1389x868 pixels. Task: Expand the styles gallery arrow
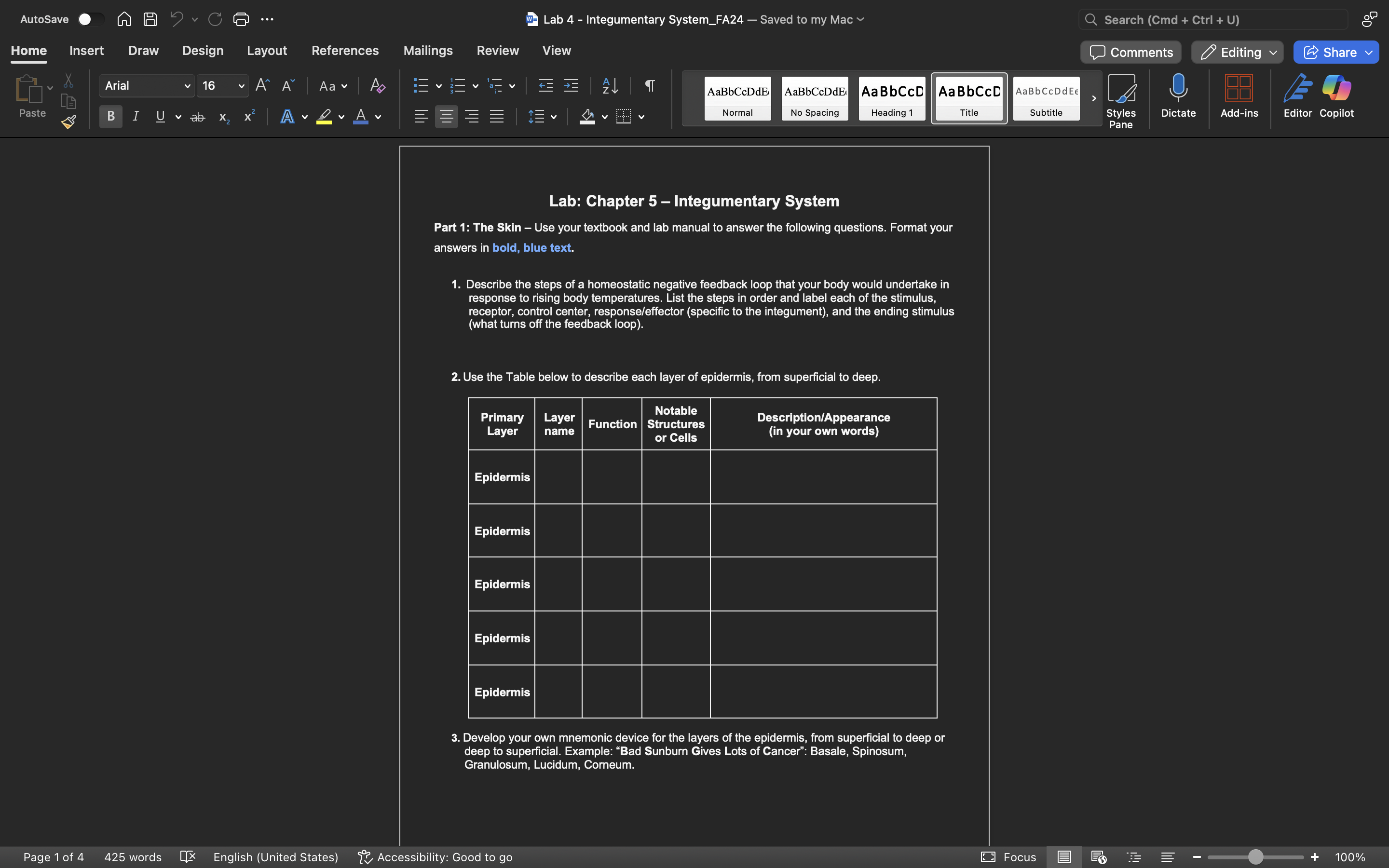[1093, 98]
